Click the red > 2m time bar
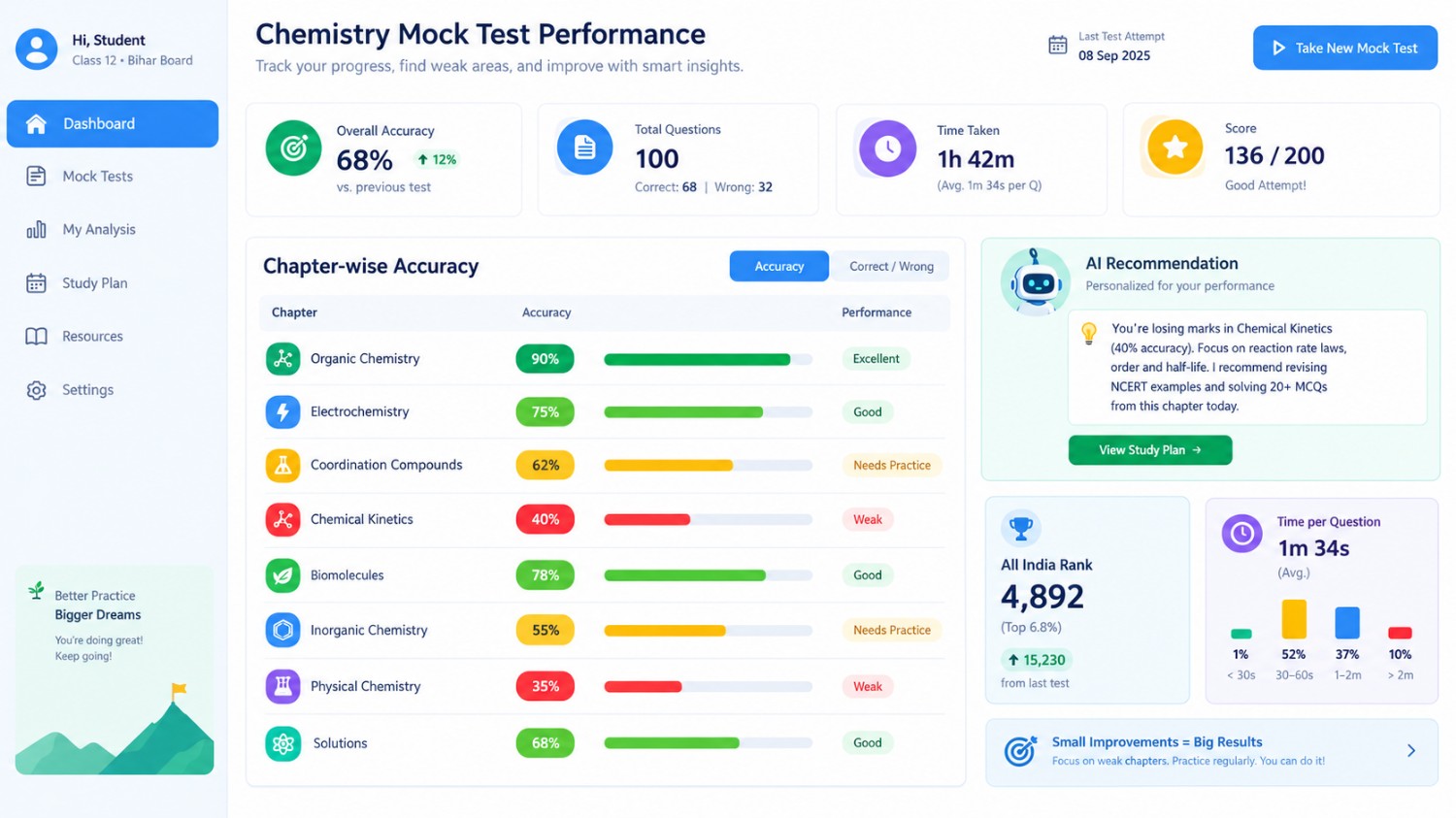The height and width of the screenshot is (818, 1456). [1400, 633]
